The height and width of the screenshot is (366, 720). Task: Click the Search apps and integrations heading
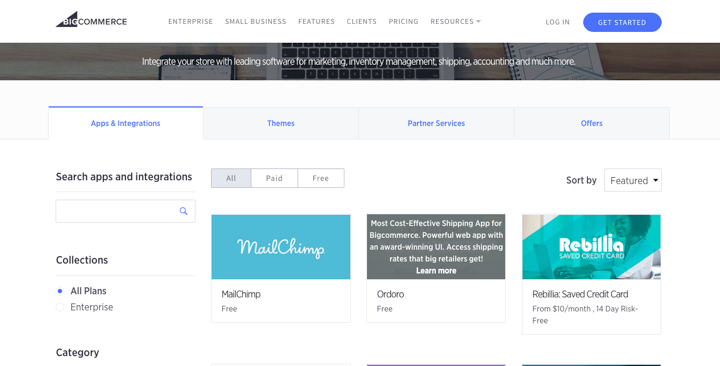(x=124, y=176)
